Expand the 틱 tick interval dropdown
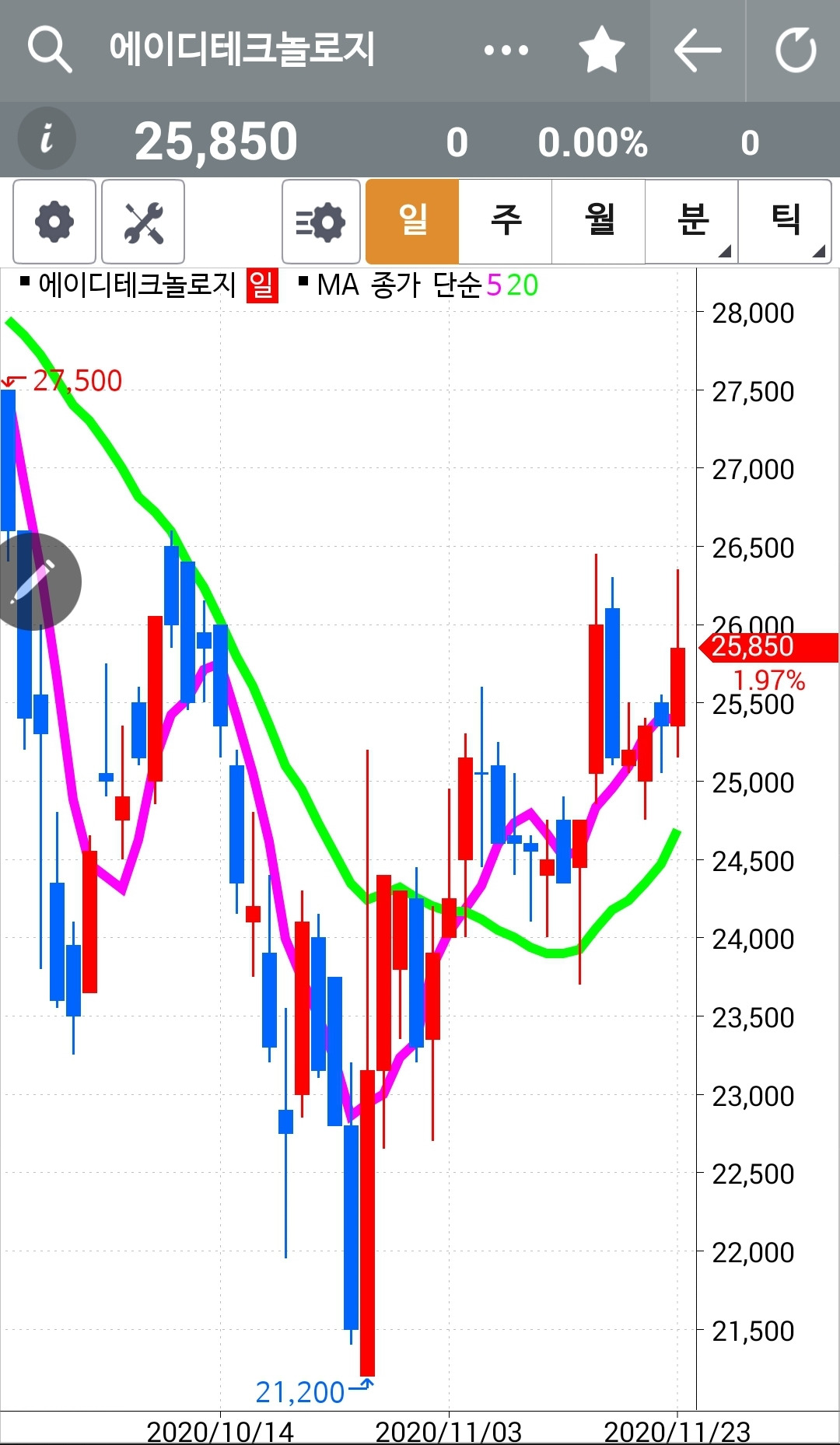The image size is (840, 1445). [x=785, y=222]
